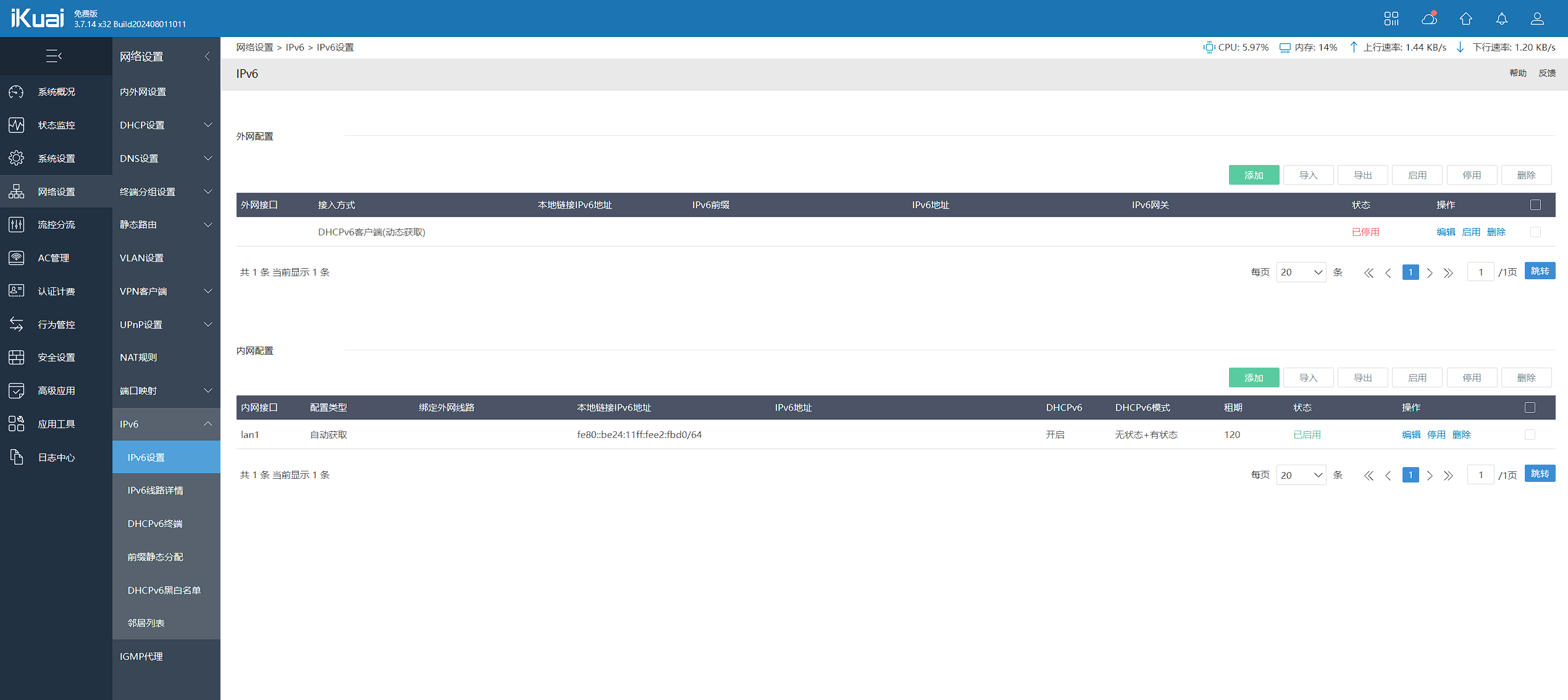The image size is (1568, 700).
Task: Click the QR code apps icon in header
Action: coord(1391,19)
